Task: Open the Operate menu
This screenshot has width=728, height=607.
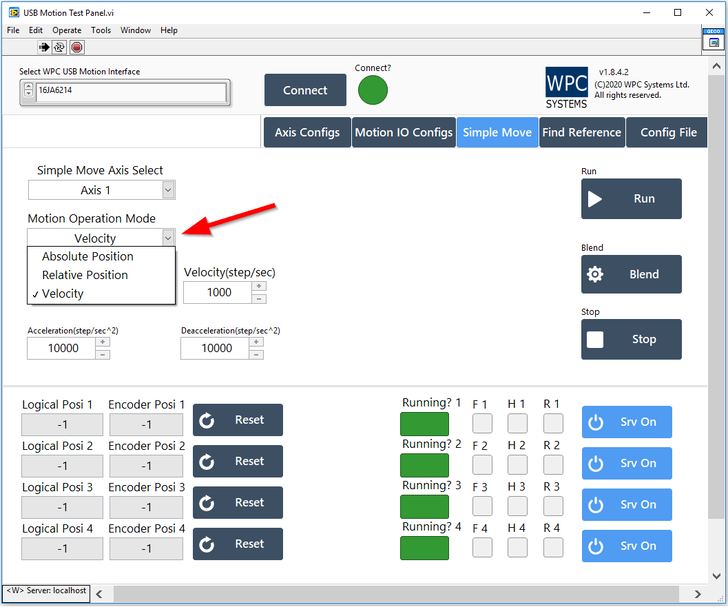Action: click(x=67, y=30)
